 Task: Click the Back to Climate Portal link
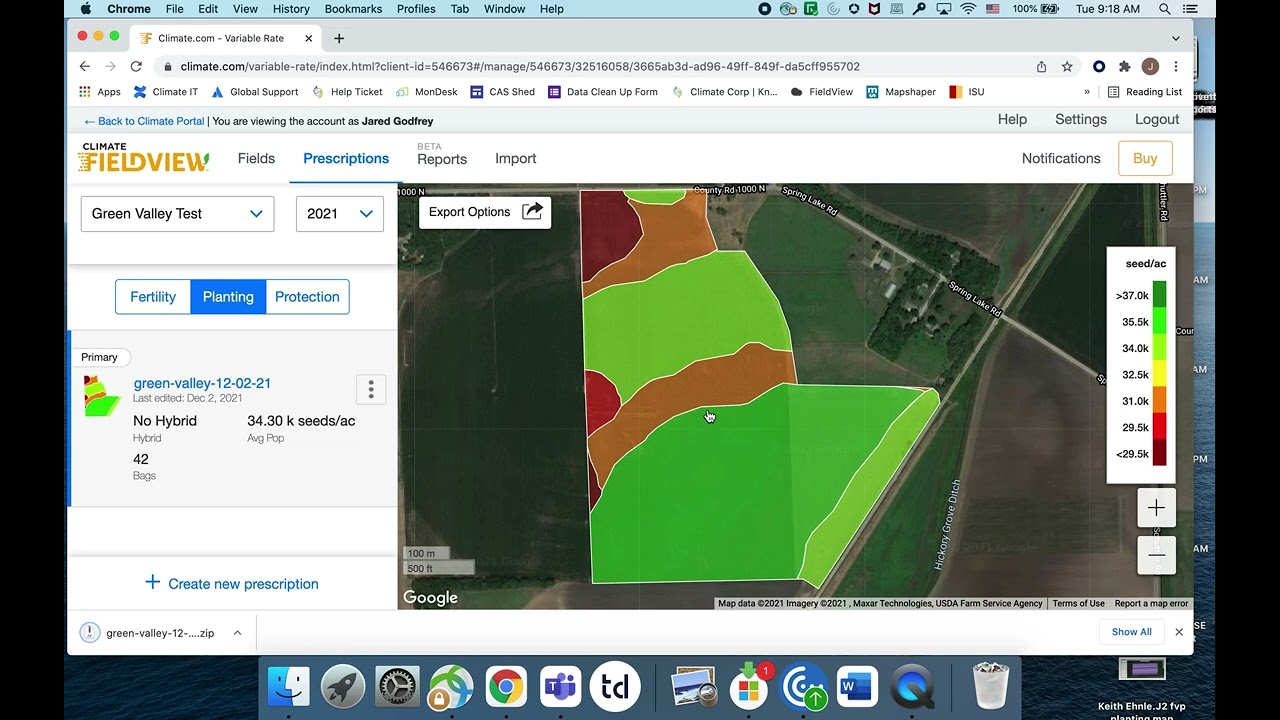click(144, 121)
